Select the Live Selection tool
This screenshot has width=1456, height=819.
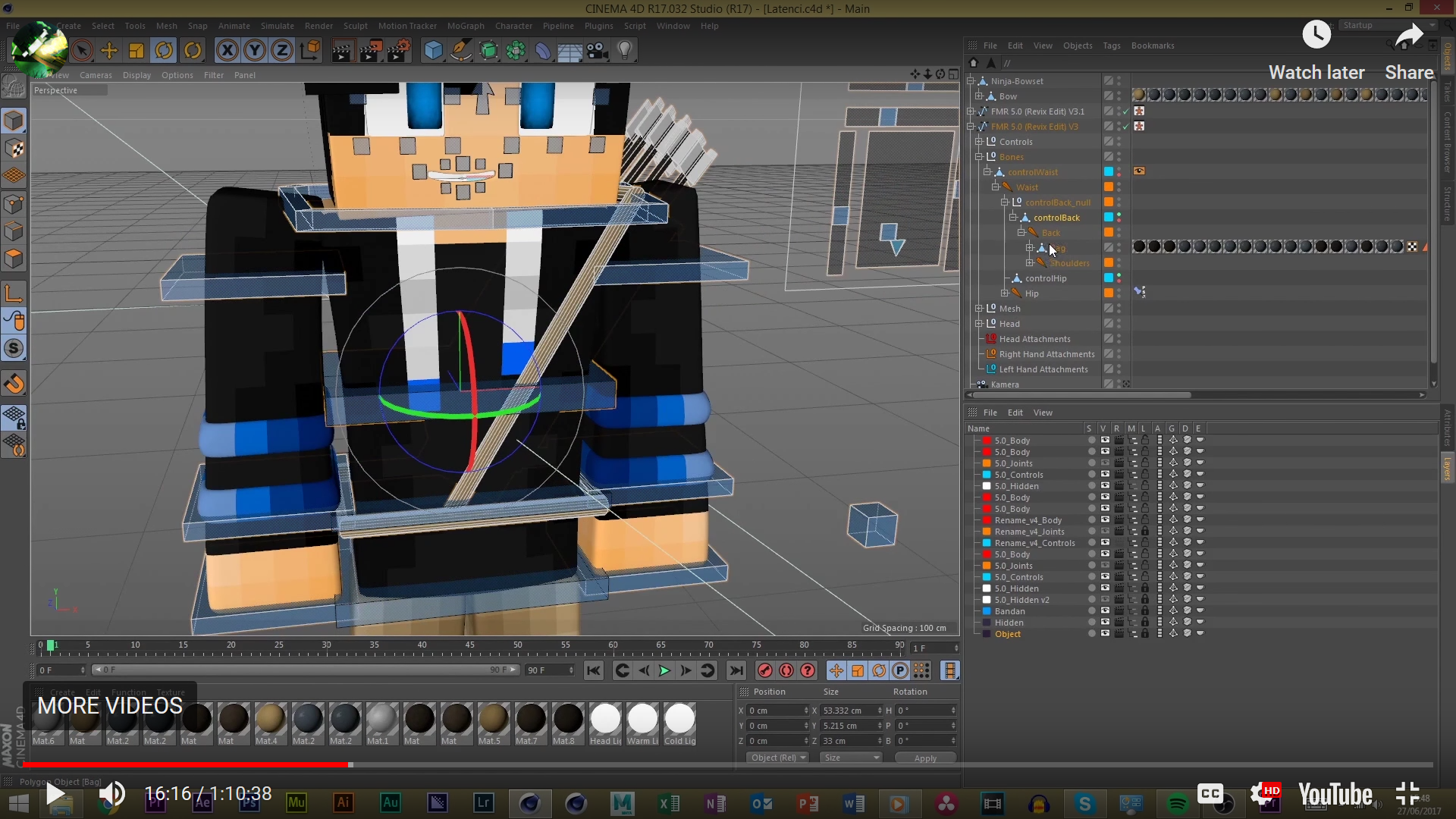tap(82, 51)
